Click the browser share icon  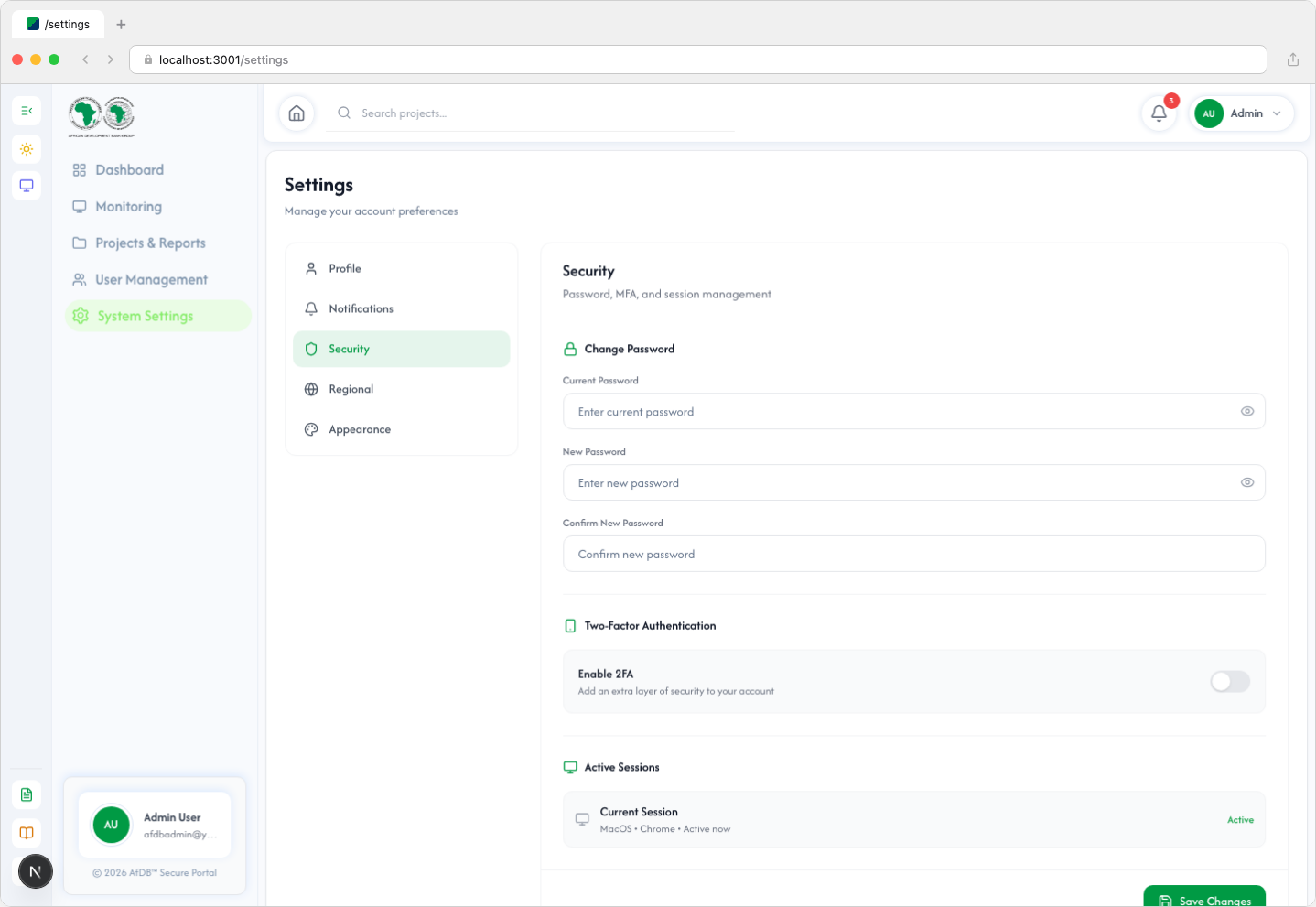click(1293, 59)
